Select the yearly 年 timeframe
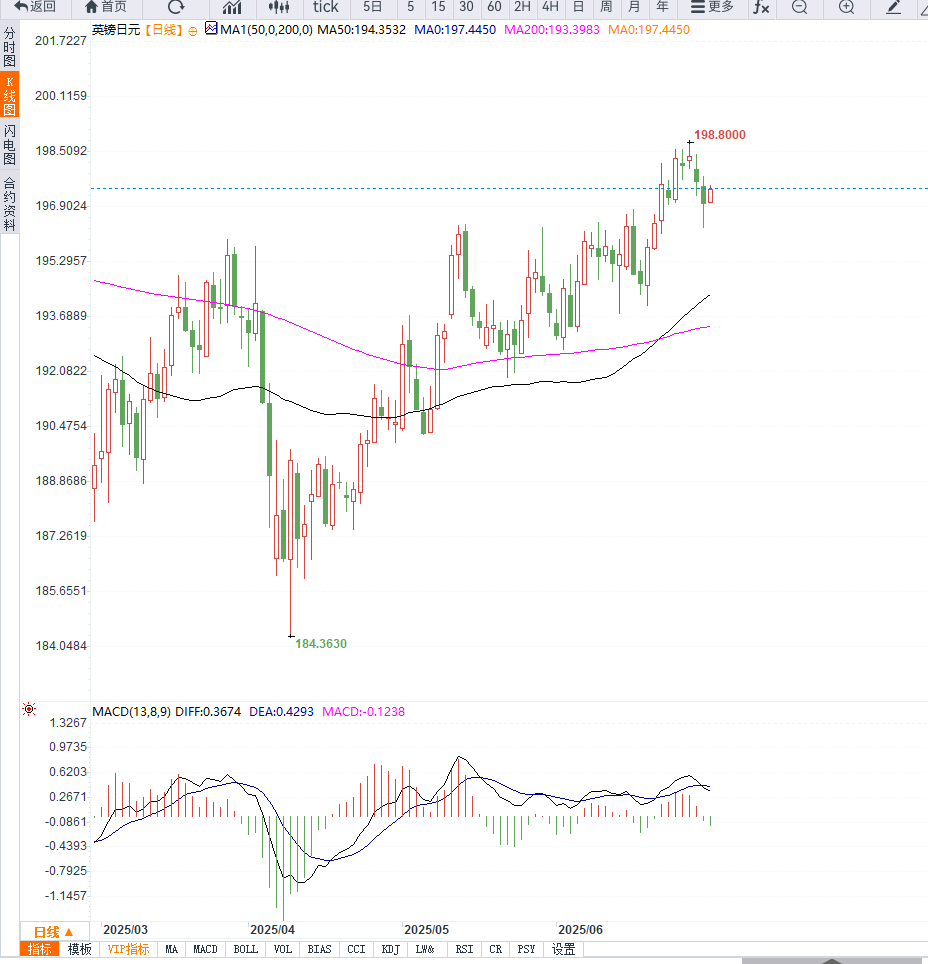The height and width of the screenshot is (964, 928). 662,7
